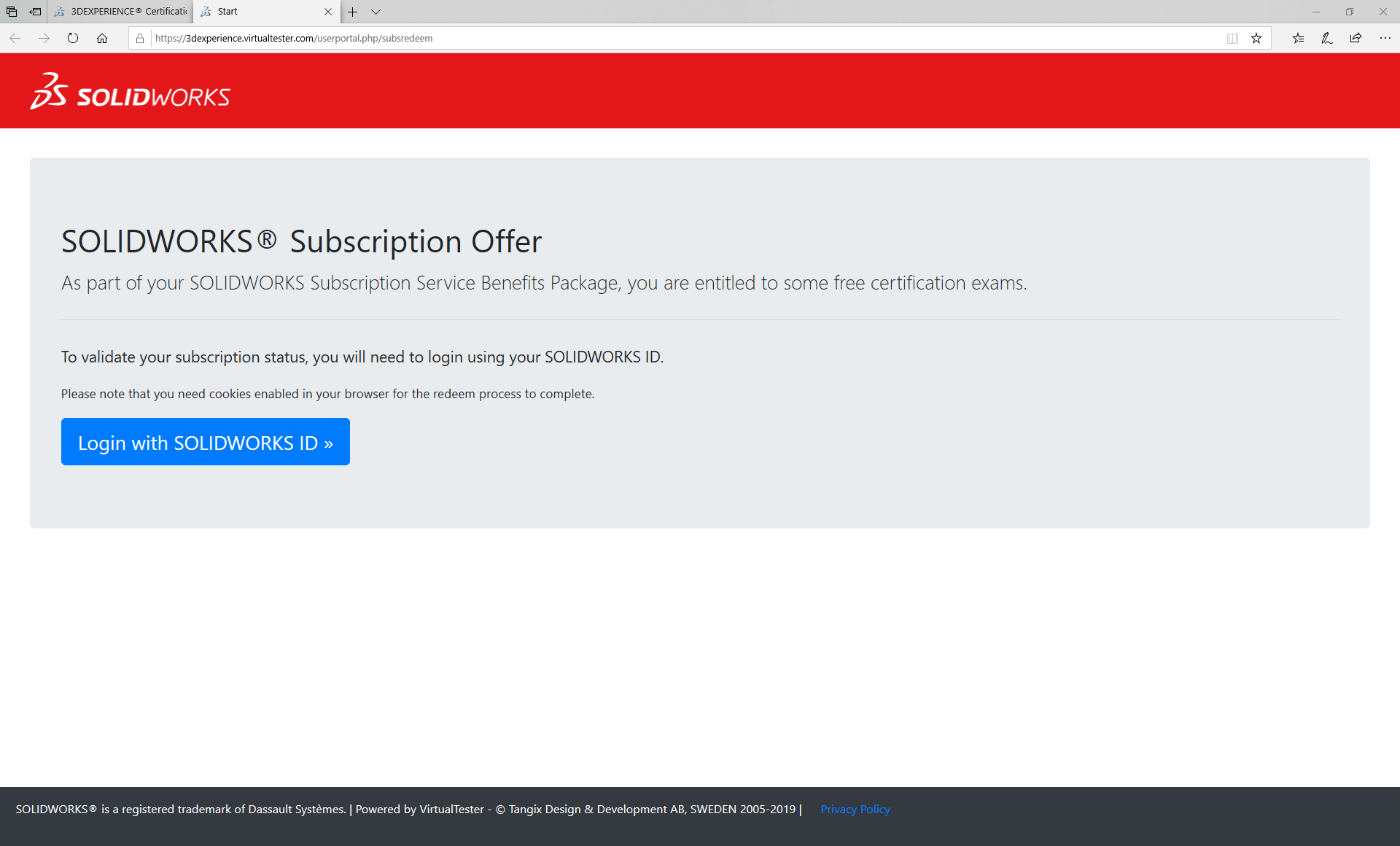The image size is (1400, 846).
Task: Open a new tab plus button
Action: [353, 12]
